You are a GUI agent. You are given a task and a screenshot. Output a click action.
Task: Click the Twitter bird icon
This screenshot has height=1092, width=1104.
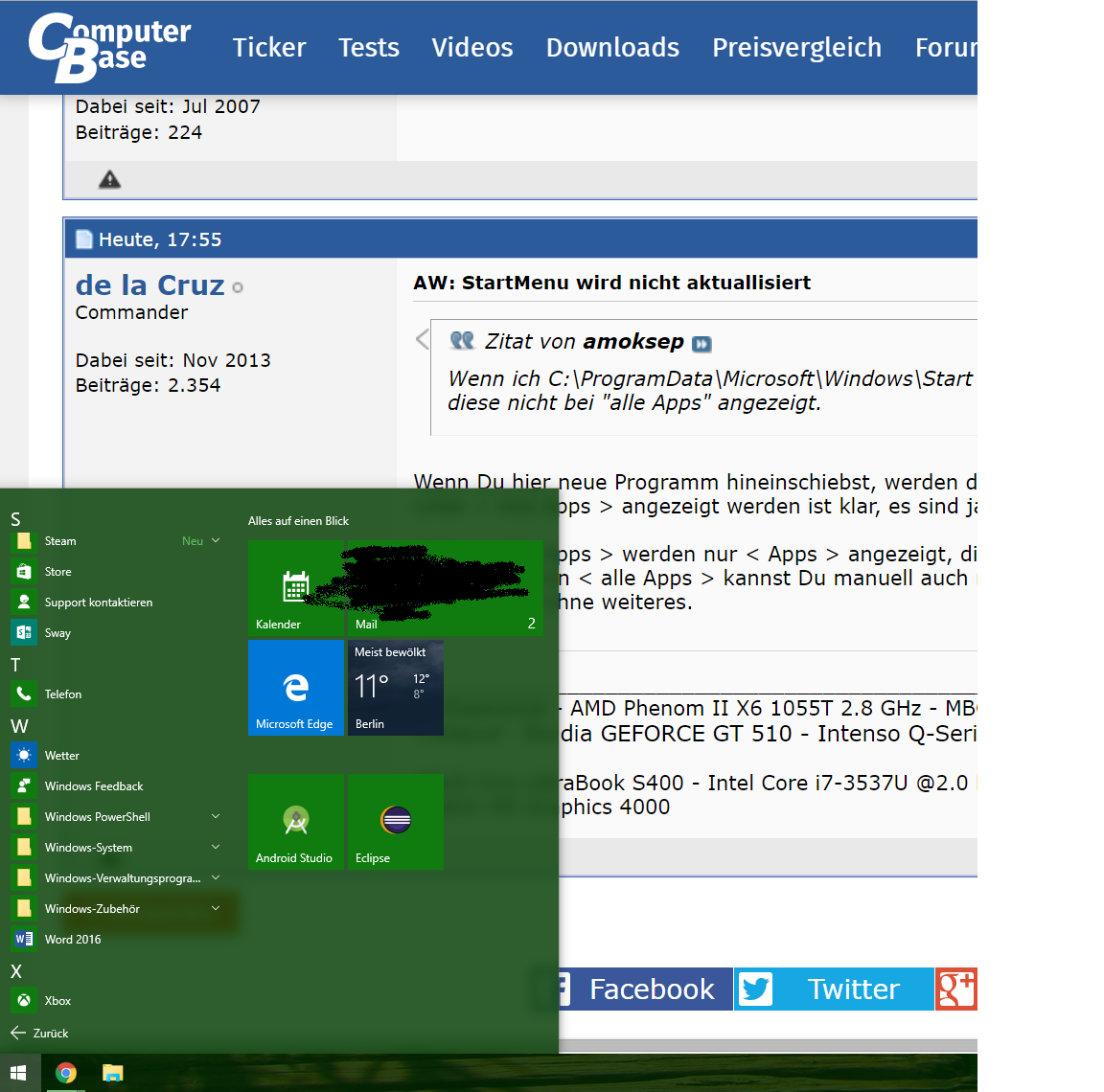tap(755, 989)
